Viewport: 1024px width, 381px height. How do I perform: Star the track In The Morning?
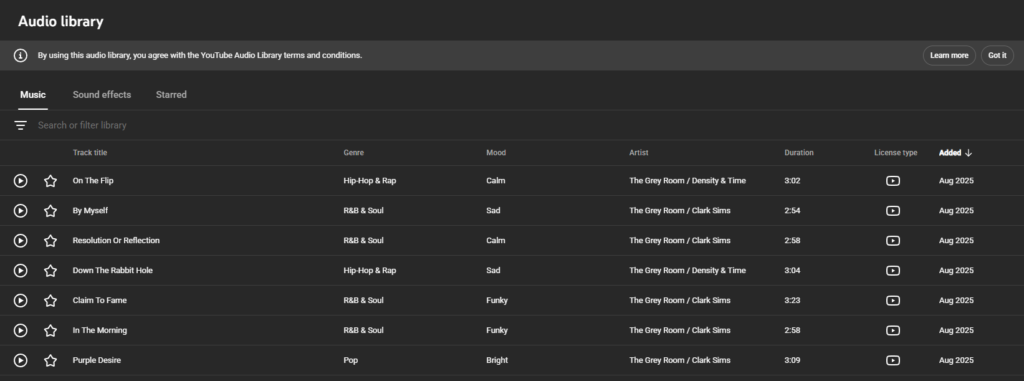(50, 331)
